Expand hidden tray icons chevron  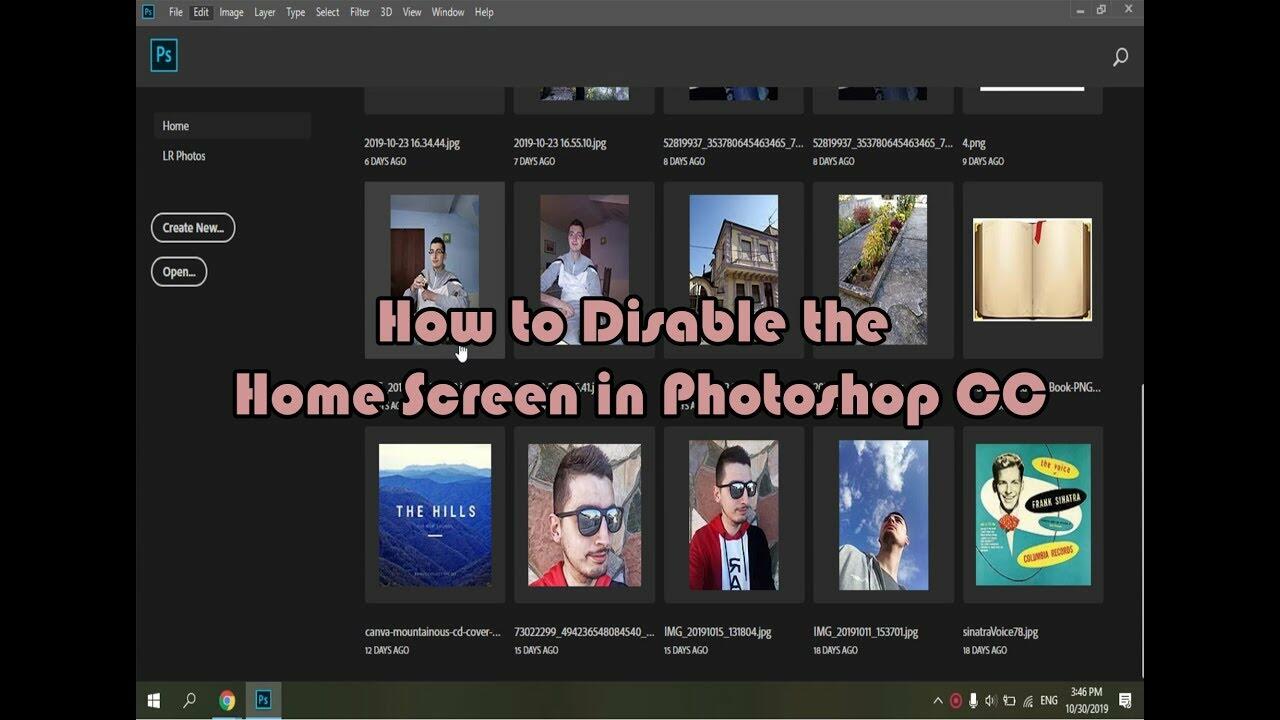tap(937, 701)
